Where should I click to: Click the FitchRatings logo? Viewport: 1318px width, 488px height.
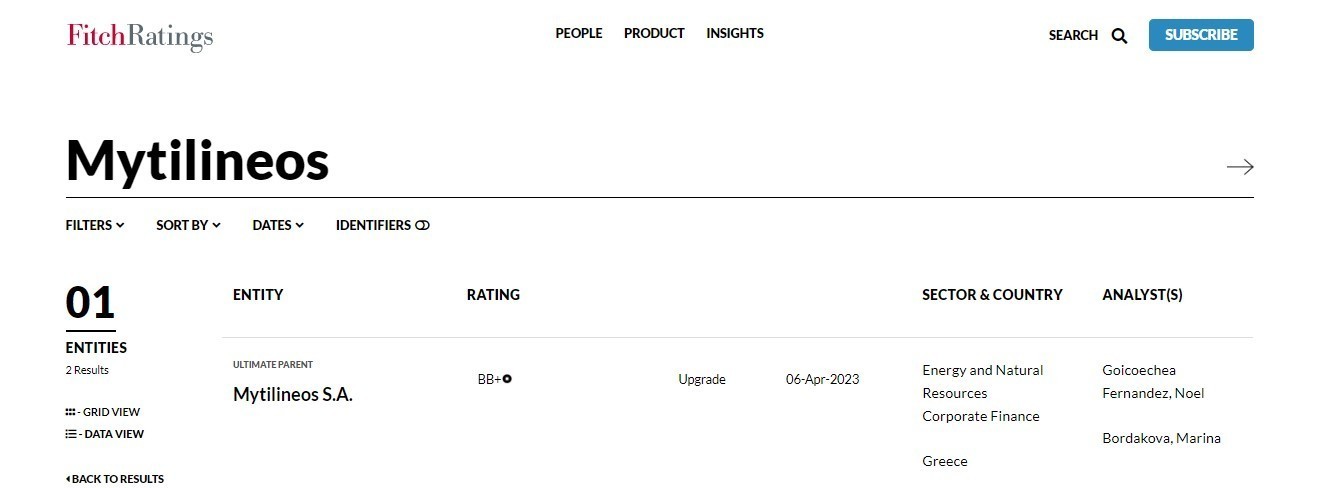(140, 36)
